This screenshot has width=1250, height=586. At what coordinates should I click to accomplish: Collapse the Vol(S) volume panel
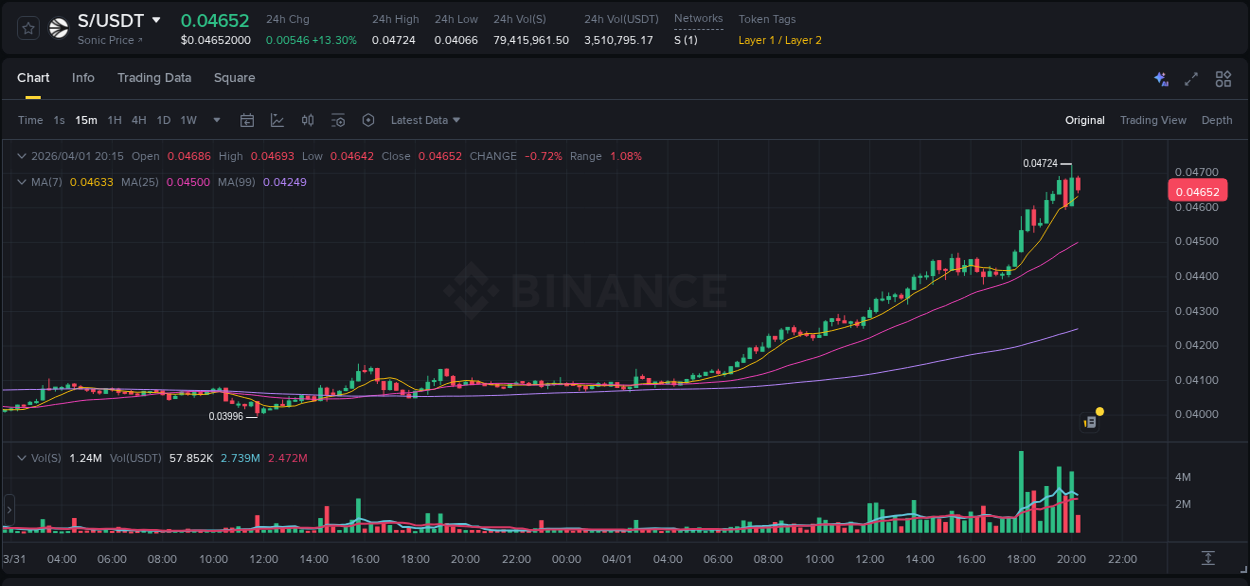point(22,458)
